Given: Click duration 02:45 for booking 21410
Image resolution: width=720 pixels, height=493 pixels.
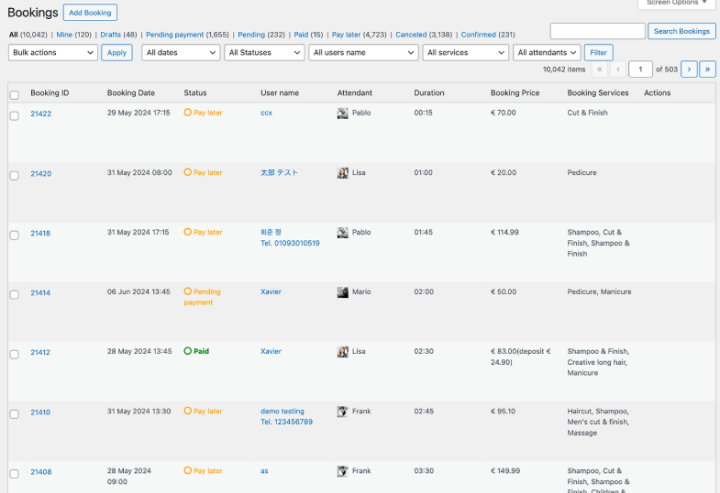Looking at the screenshot, I should pos(423,411).
